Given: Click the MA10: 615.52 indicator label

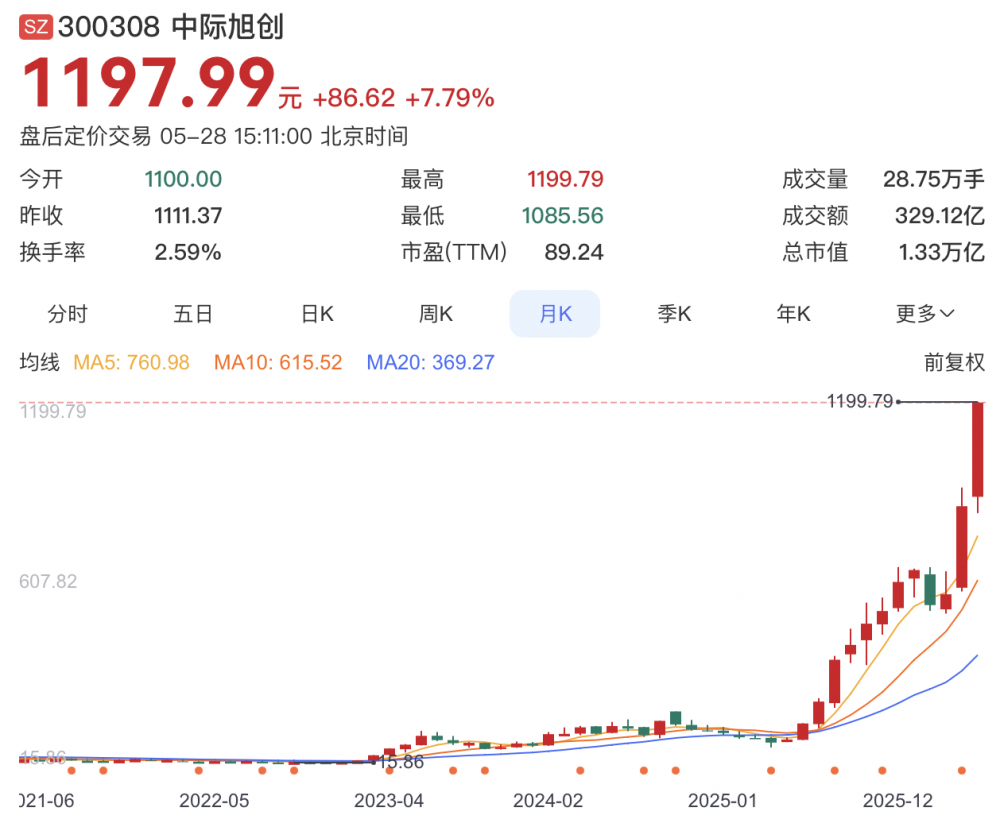Looking at the screenshot, I should pyautogui.click(x=278, y=362).
